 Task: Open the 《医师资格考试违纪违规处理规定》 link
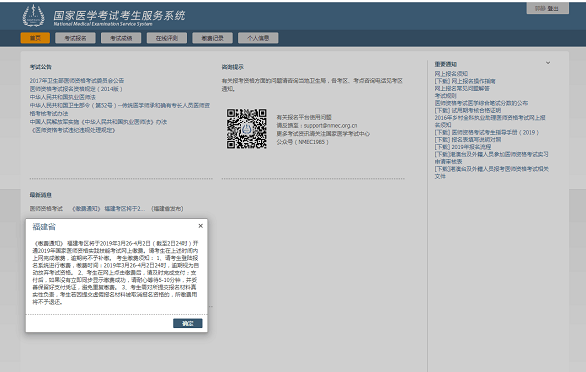click(73, 130)
